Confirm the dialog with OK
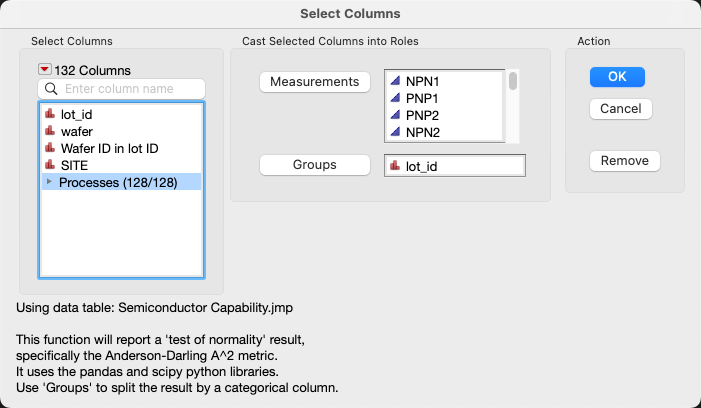 pos(617,77)
